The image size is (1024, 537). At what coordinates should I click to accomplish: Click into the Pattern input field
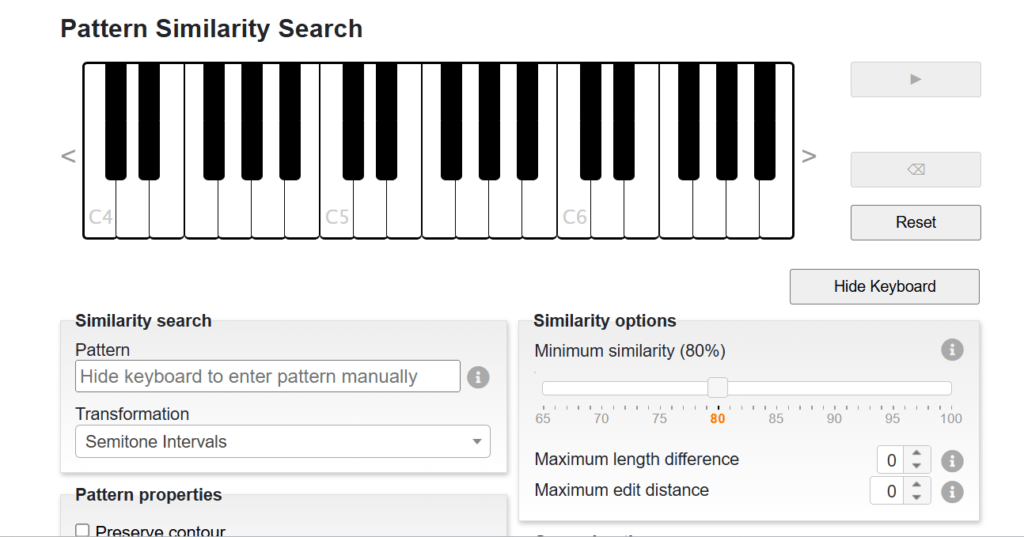268,376
